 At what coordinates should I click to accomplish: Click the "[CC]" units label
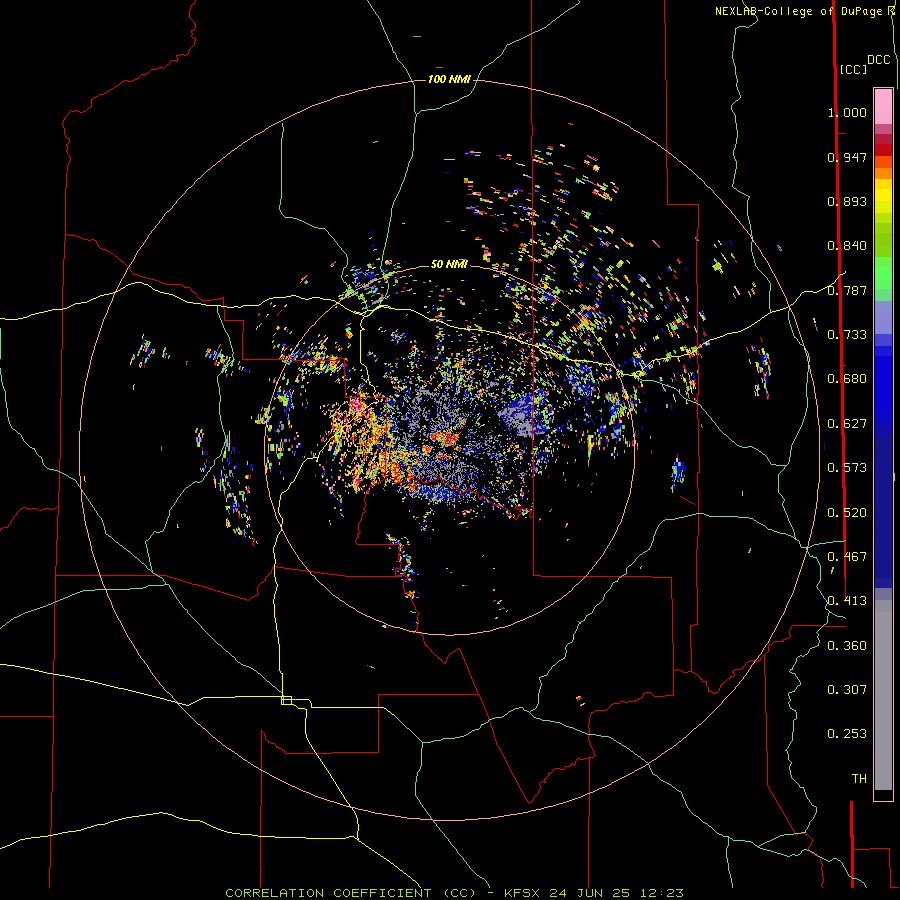click(x=853, y=69)
